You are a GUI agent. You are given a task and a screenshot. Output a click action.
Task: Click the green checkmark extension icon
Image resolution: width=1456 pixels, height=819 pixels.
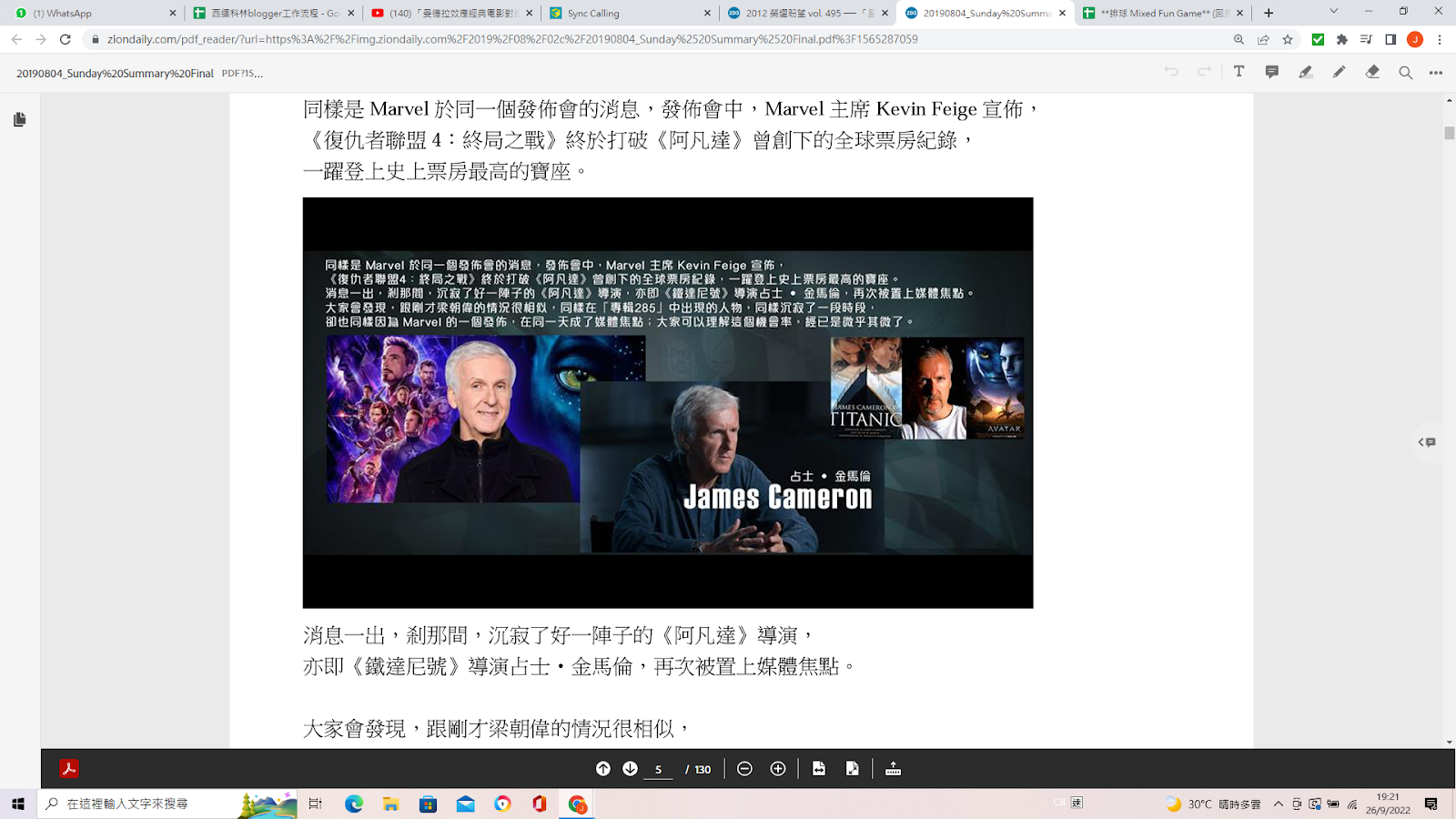click(x=1318, y=39)
